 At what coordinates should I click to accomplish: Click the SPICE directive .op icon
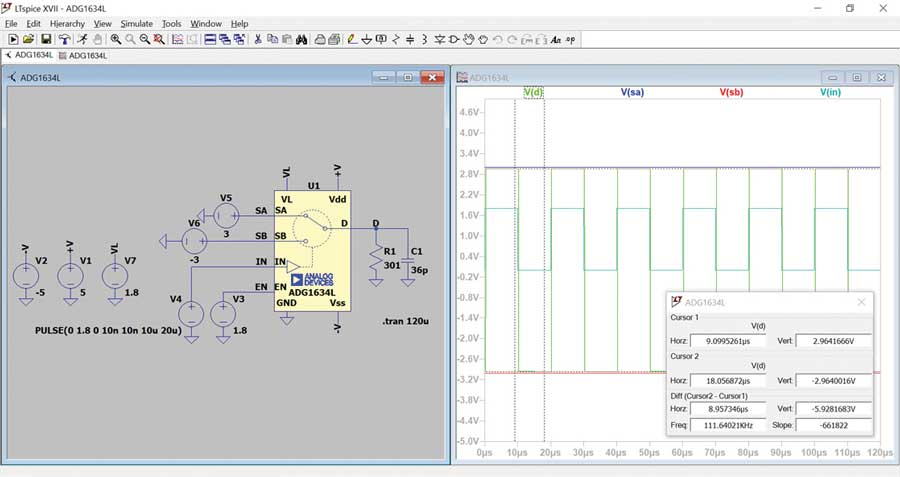point(571,39)
